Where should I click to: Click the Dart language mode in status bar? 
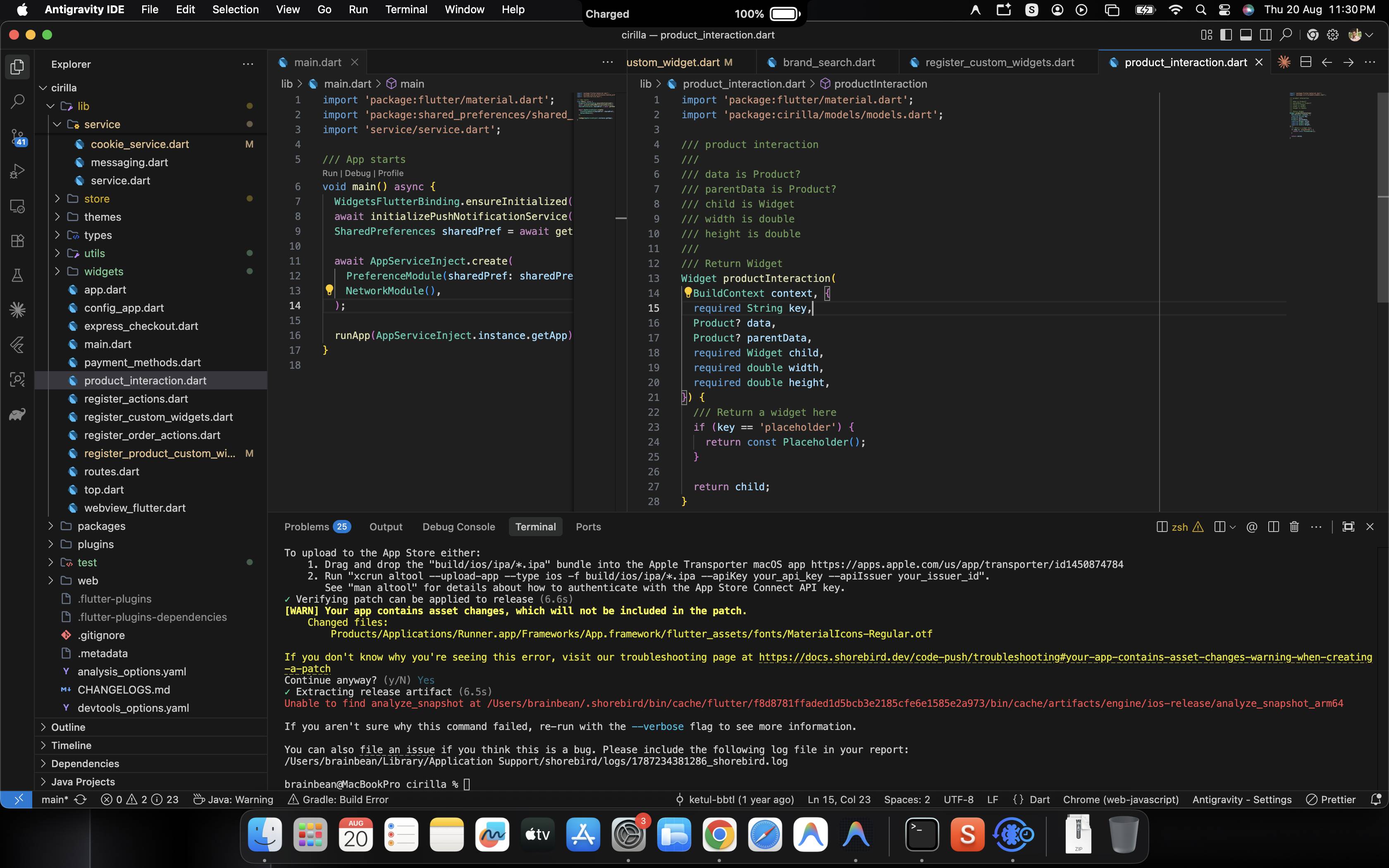pos(1039,799)
